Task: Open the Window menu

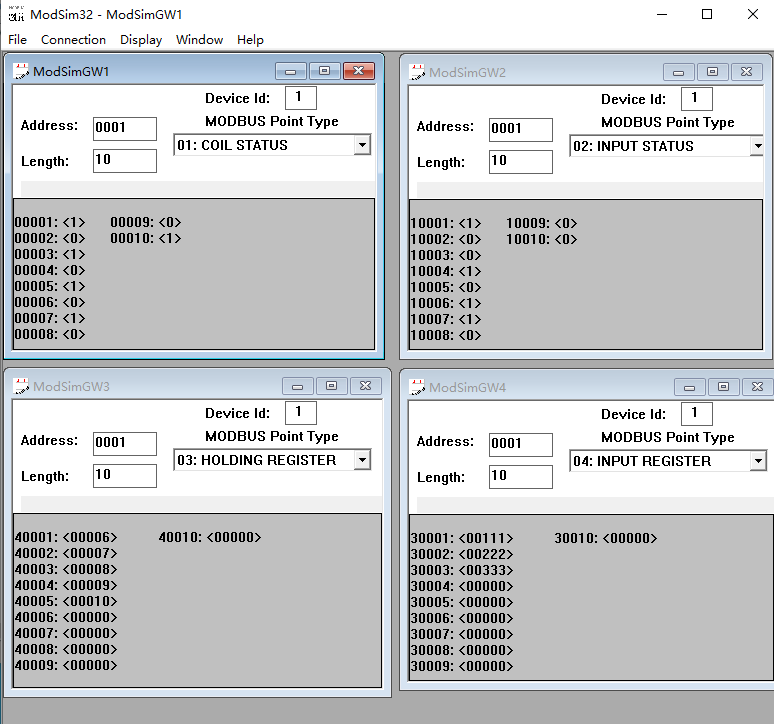Action: point(199,39)
